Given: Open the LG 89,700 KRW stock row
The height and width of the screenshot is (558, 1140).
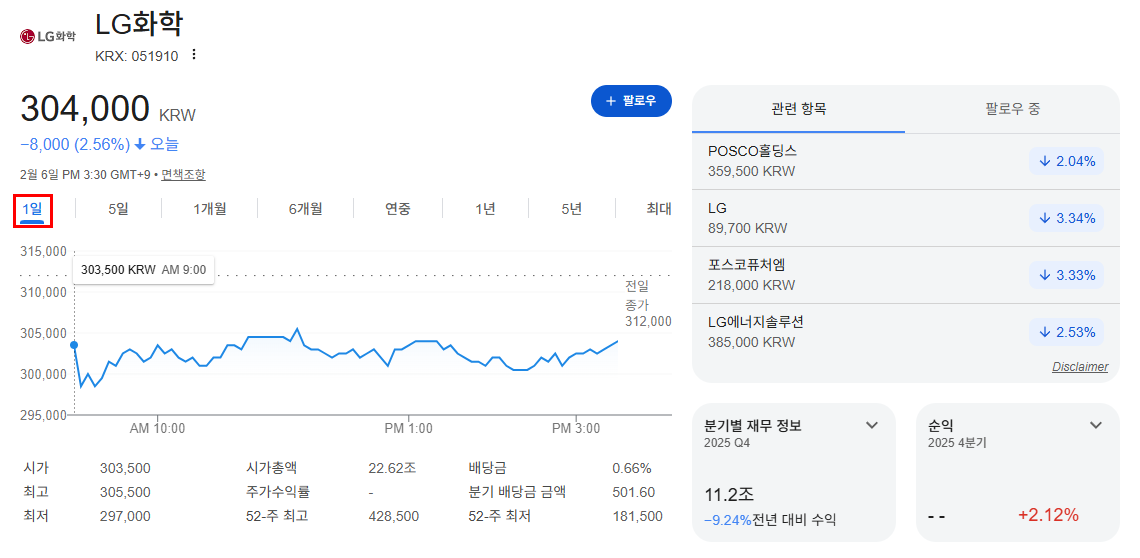Looking at the screenshot, I should pyautogui.click(x=906, y=218).
